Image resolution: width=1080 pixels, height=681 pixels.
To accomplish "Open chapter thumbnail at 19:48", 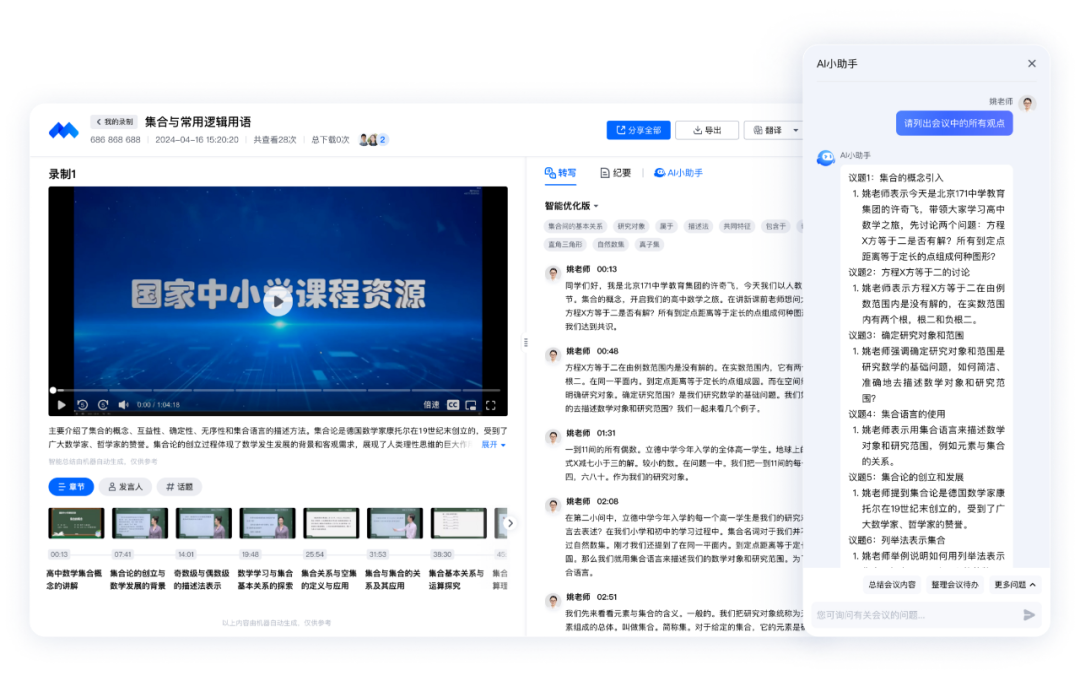I will coord(267,523).
